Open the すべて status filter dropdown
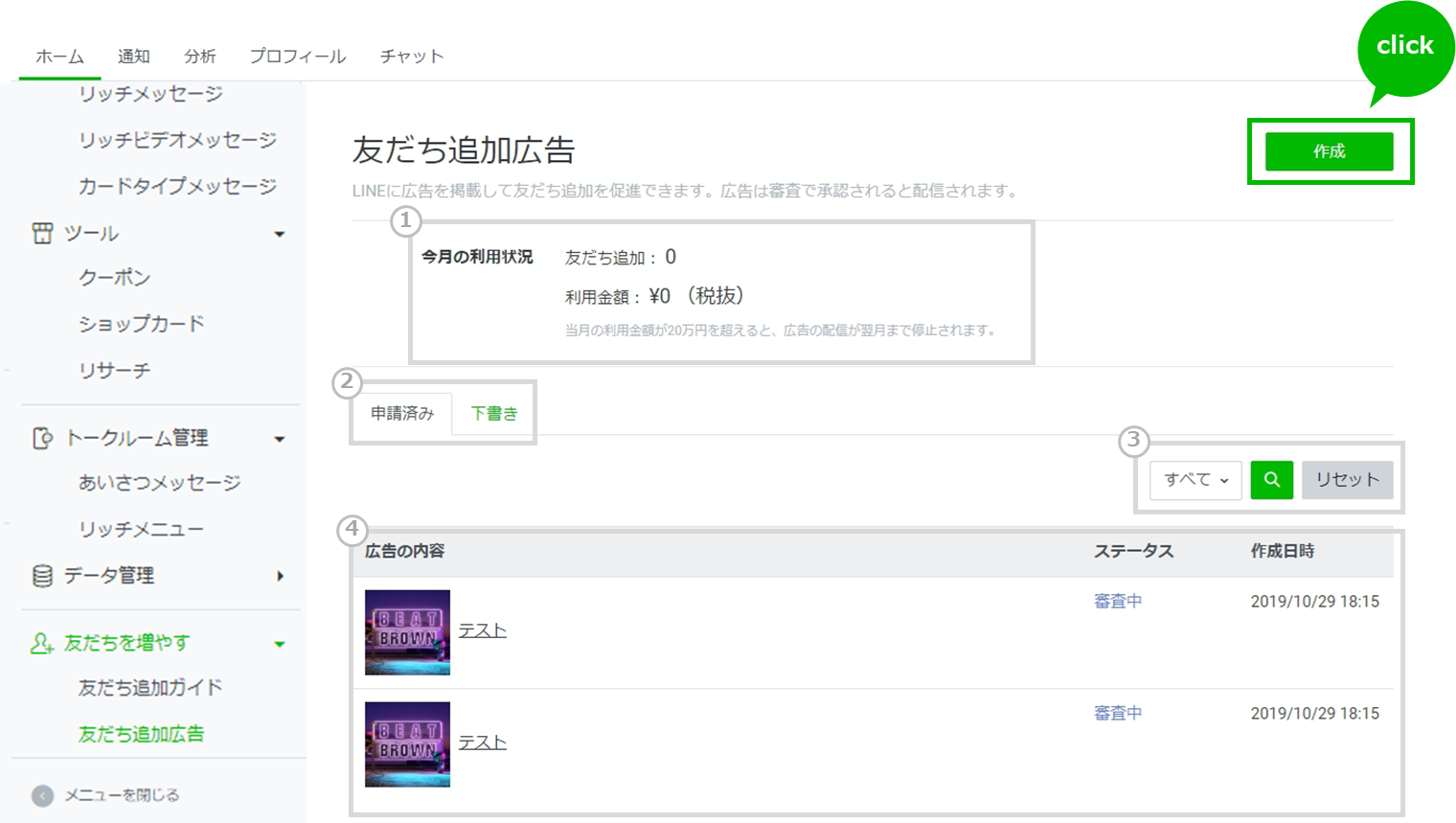Screen dimensions: 1456x823 (x=1194, y=480)
